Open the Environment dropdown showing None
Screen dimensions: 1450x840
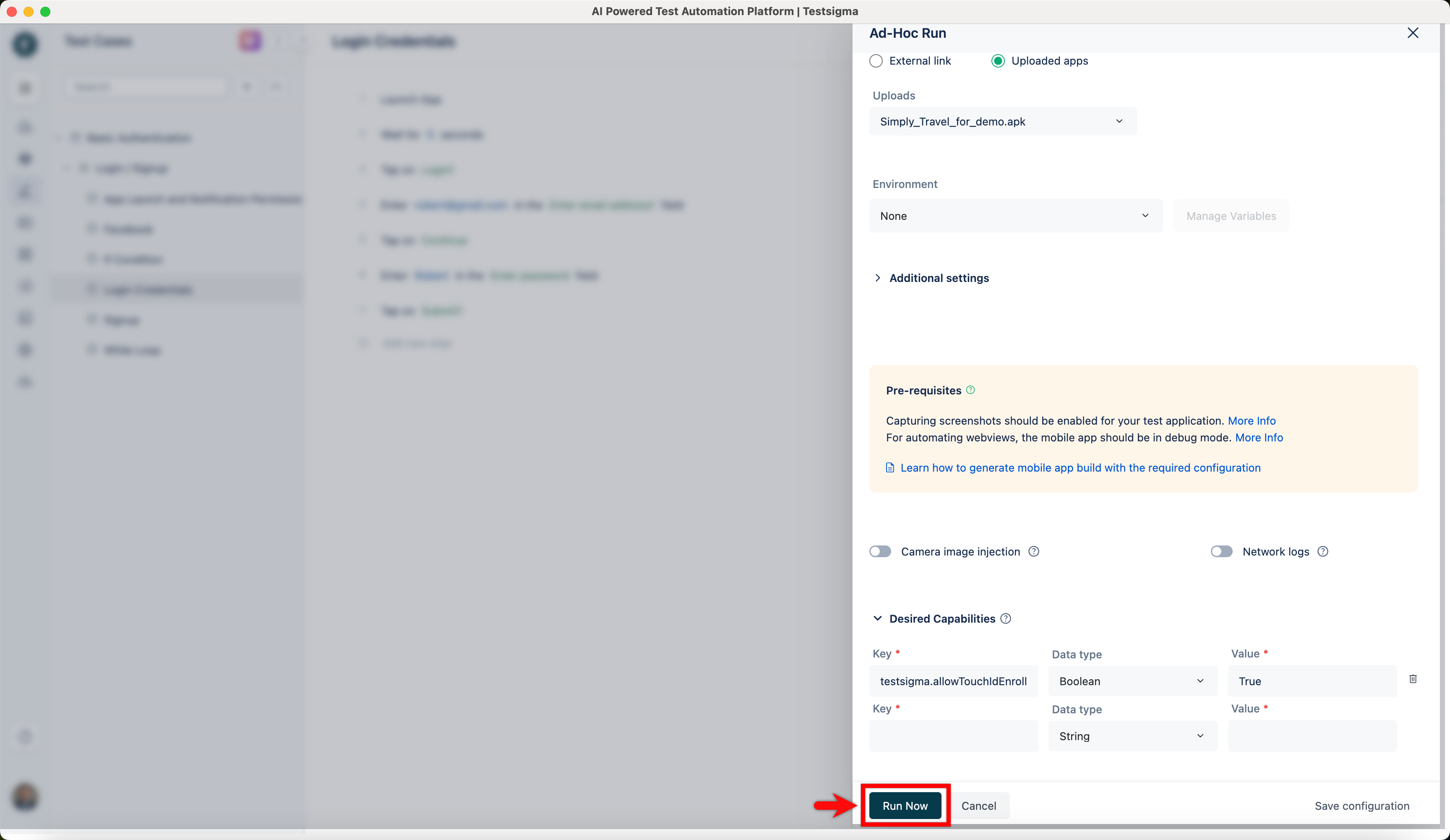(1015, 216)
